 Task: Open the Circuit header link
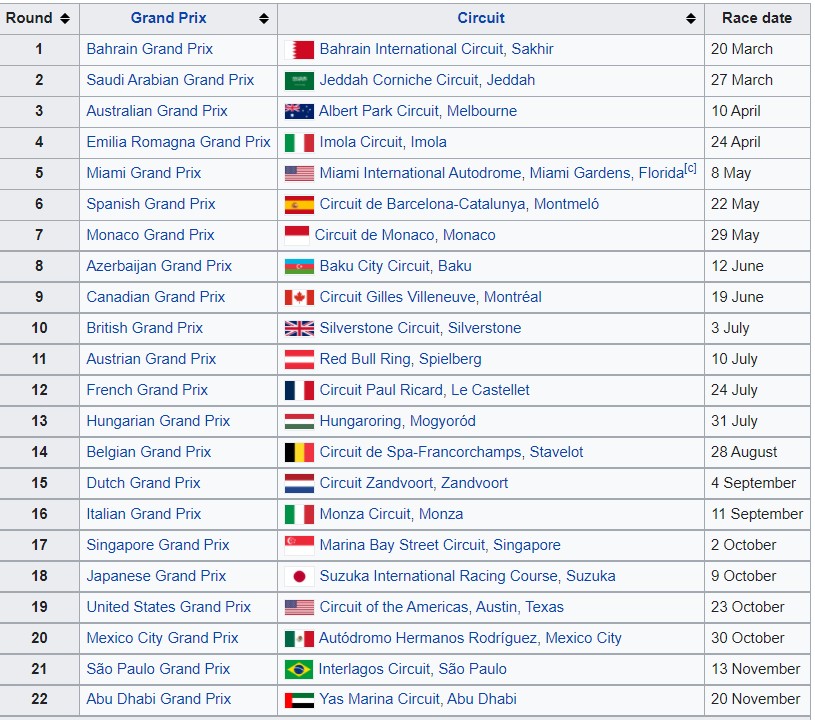[481, 18]
